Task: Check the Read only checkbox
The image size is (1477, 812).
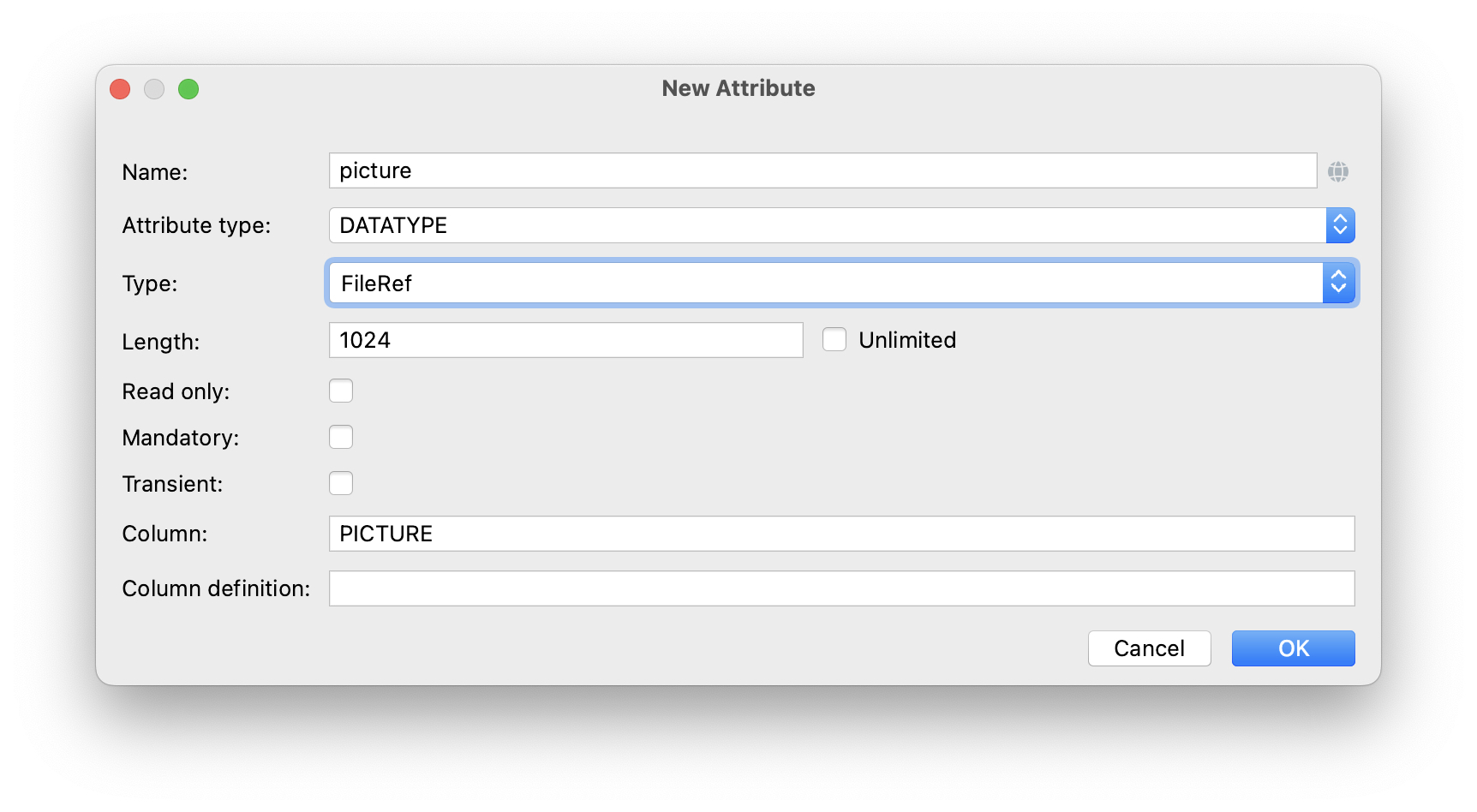Action: 340,391
